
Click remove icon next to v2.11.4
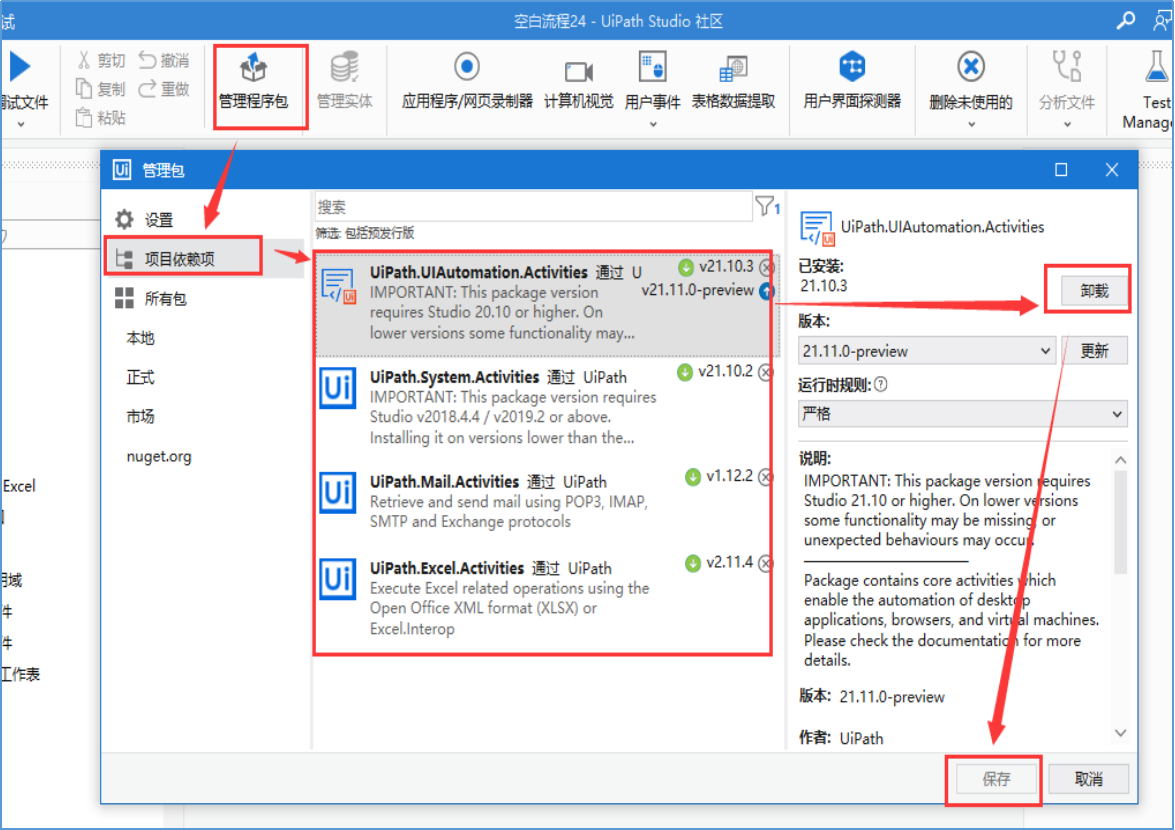(766, 563)
